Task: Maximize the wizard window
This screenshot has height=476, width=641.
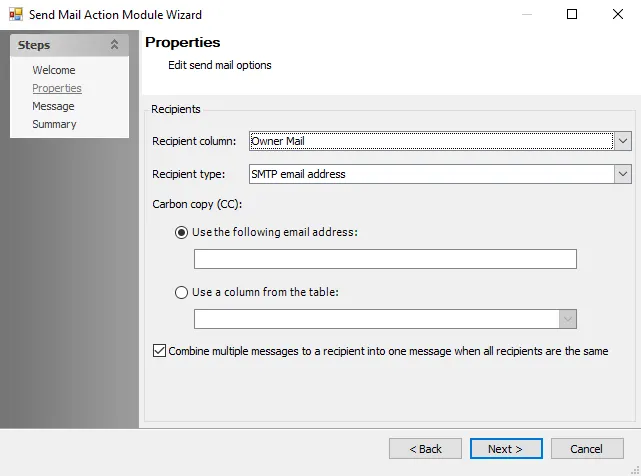Action: pyautogui.click(x=572, y=14)
